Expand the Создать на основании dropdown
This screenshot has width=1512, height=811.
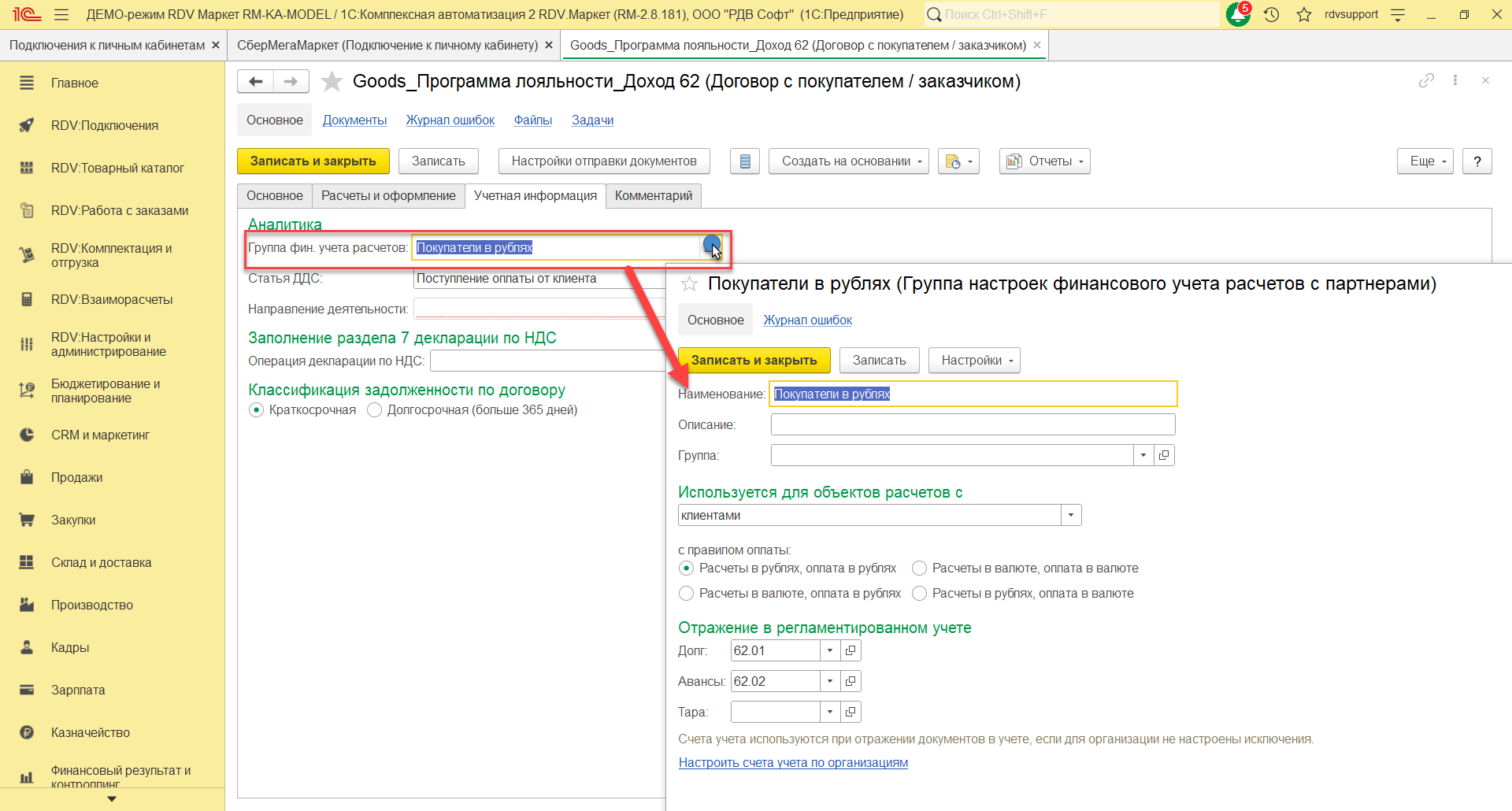[x=849, y=161]
